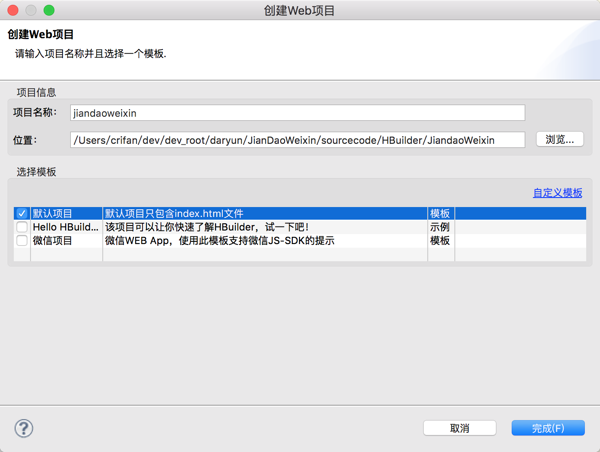Check the 微信项目 template checkbox
Screen dimensions: 600x452
22,241
